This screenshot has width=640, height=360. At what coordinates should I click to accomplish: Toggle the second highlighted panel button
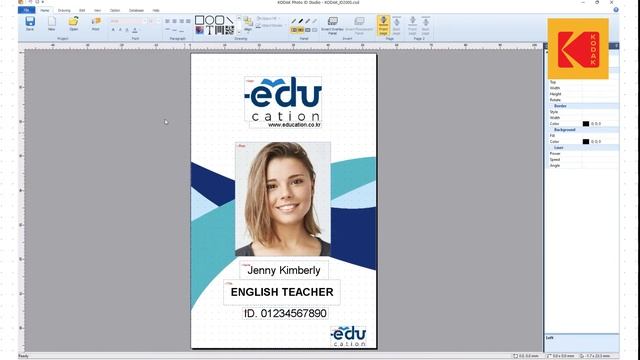pos(300,30)
